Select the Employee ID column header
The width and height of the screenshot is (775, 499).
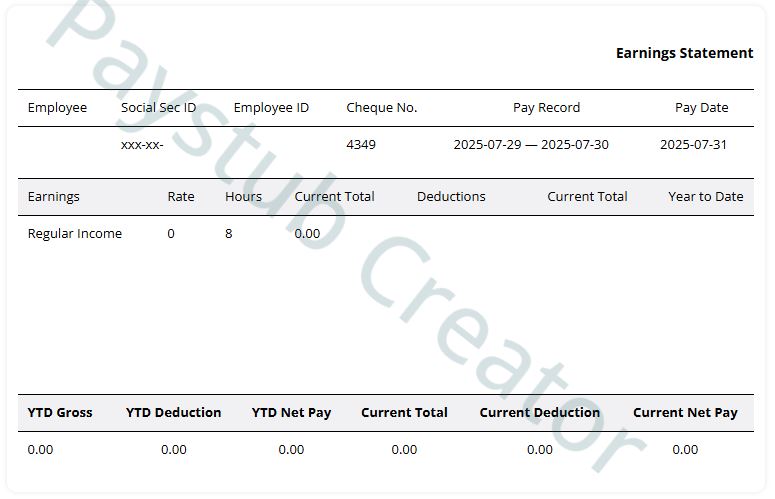pyautogui.click(x=271, y=108)
